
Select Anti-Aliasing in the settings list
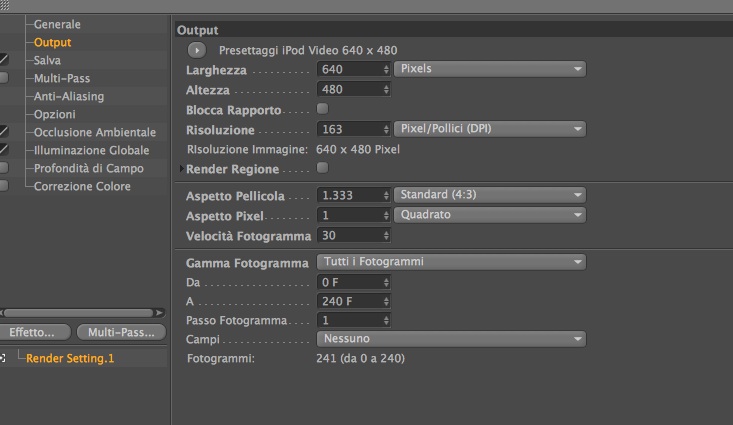69,96
